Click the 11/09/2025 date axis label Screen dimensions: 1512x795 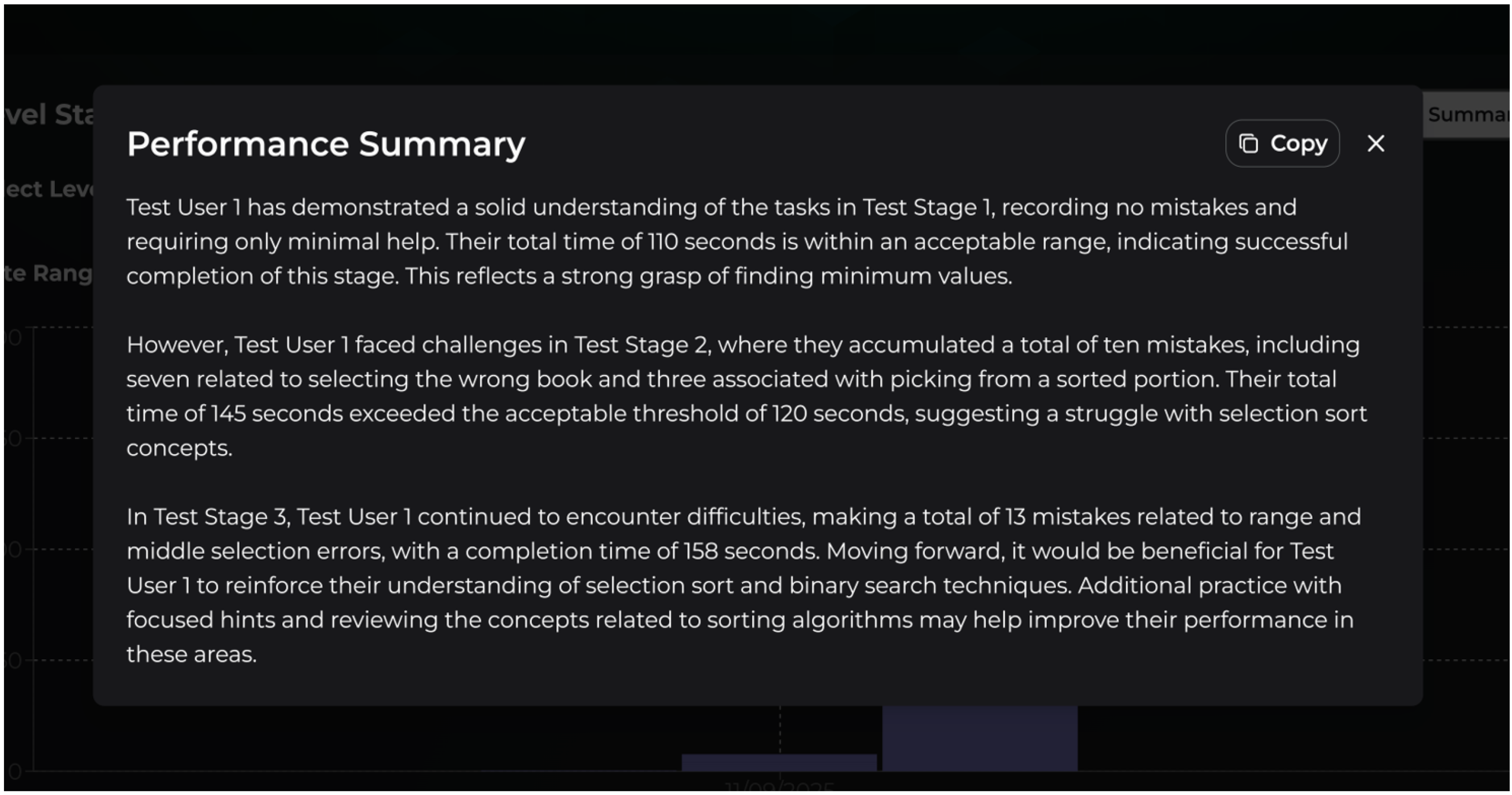click(x=778, y=786)
